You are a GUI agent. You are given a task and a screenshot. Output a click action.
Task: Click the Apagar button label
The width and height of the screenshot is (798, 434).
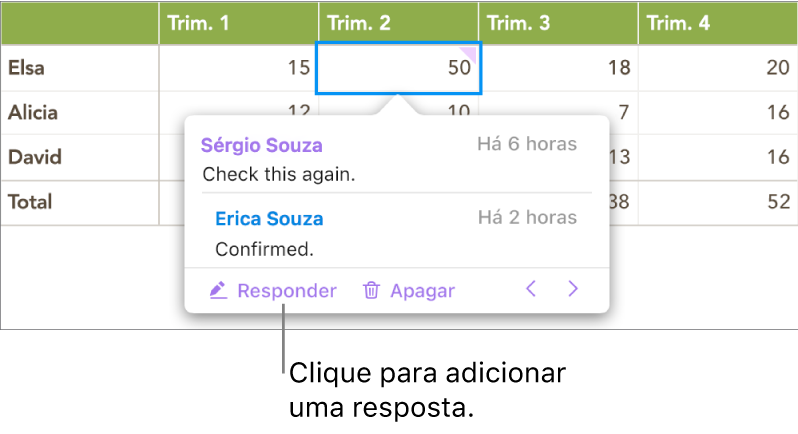tap(422, 291)
